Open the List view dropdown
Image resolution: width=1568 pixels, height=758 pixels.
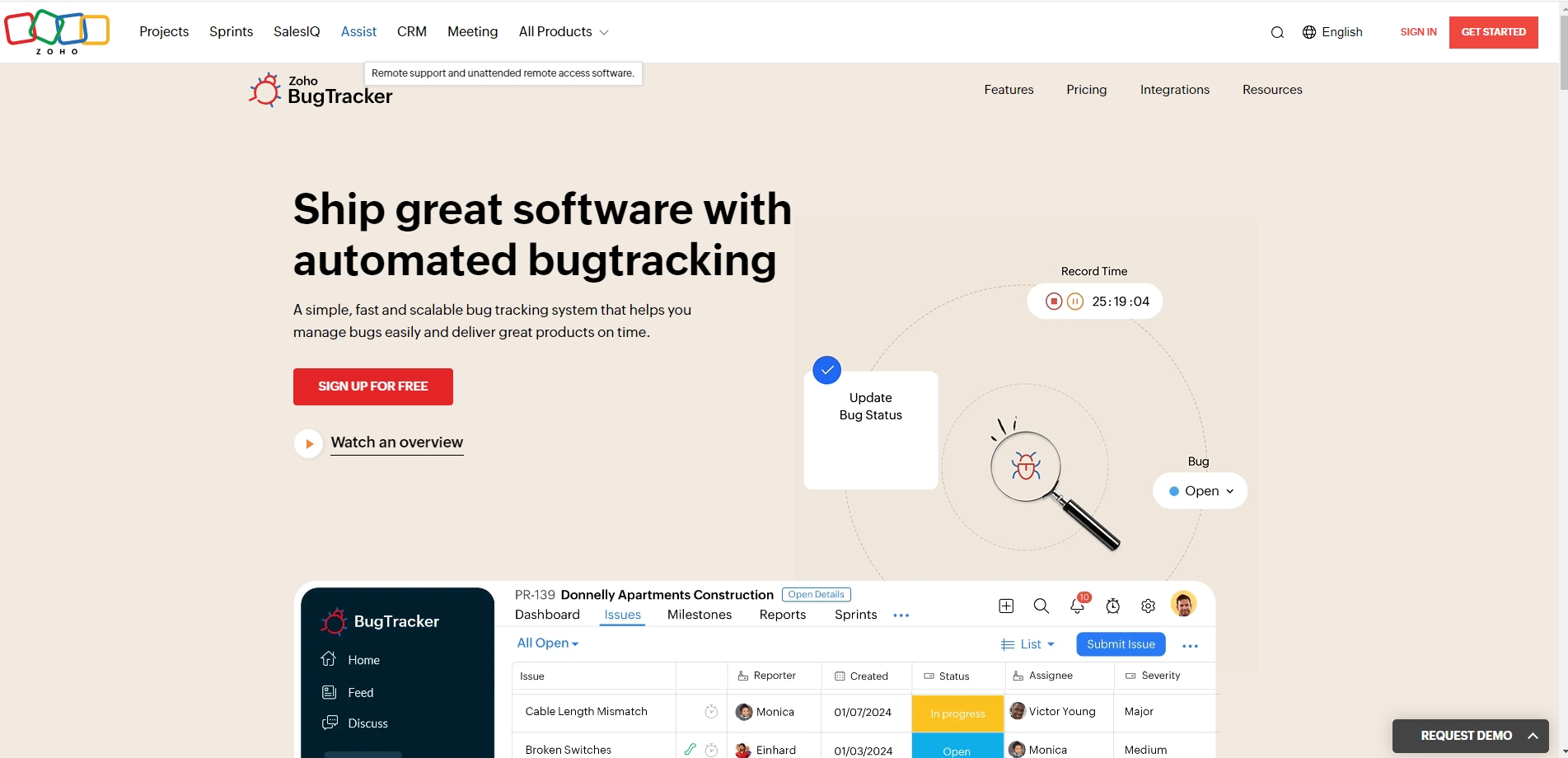[x=1027, y=644]
